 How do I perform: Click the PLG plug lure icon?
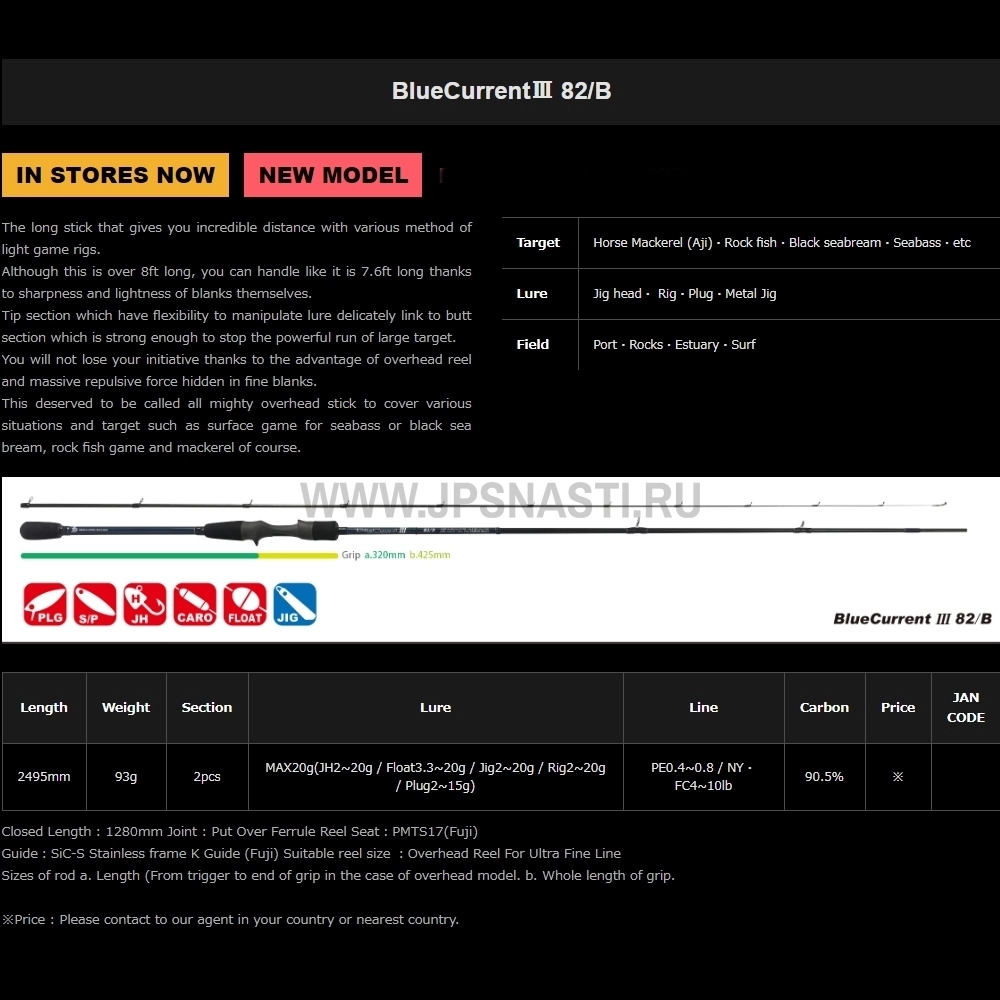pos(45,604)
